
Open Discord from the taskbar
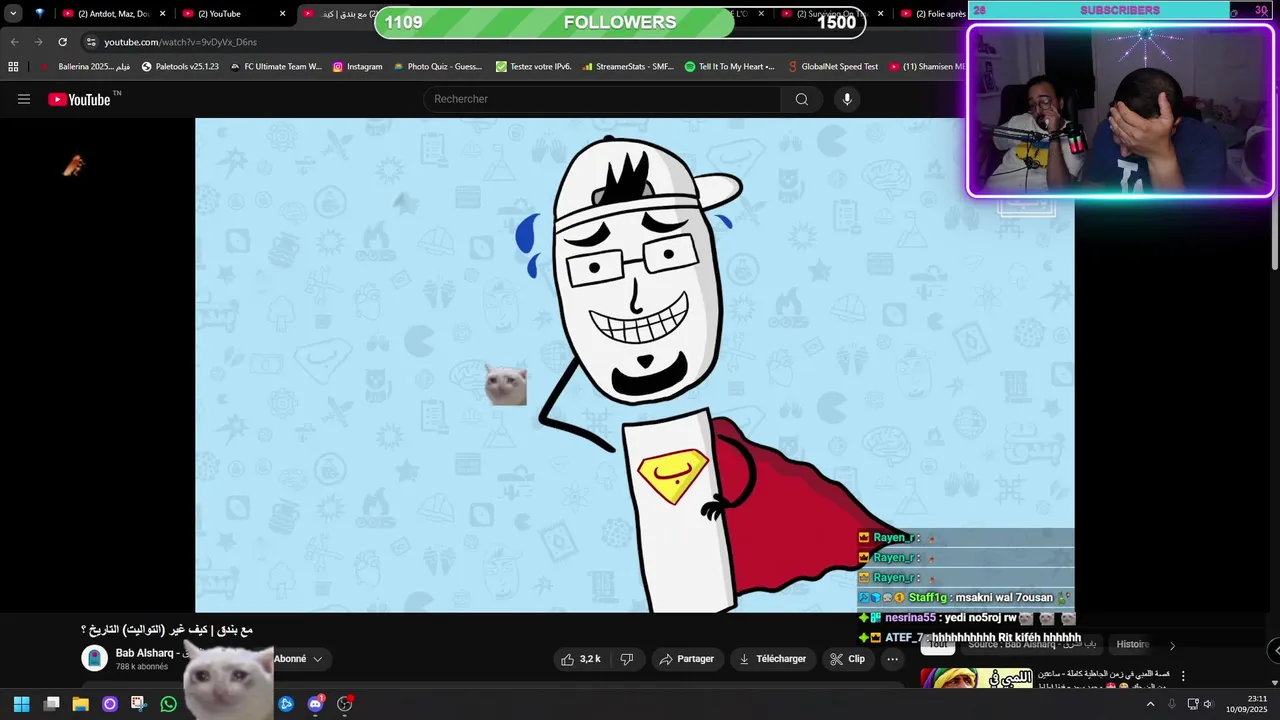pos(316,704)
